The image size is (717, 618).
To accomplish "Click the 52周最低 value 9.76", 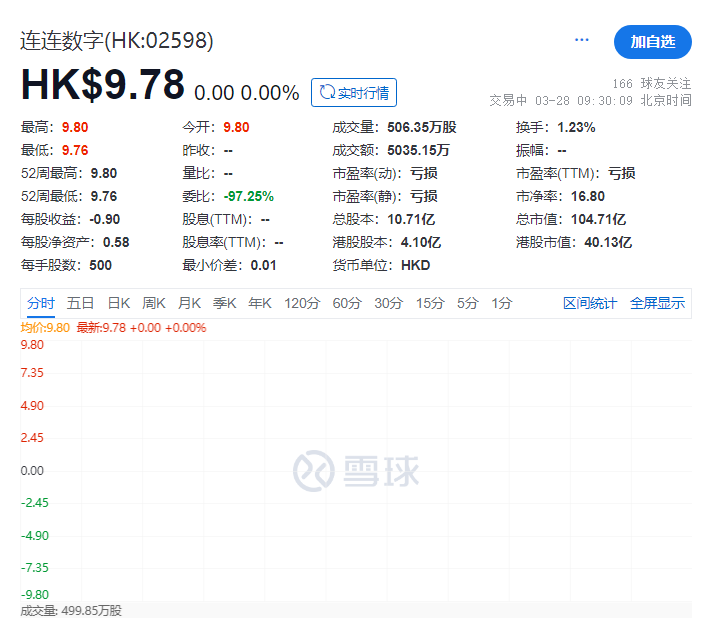I will [x=104, y=196].
